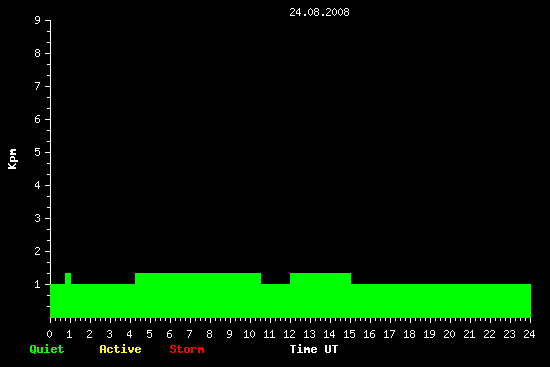Click the hour 21 label on time axis
550x367 pixels.
(x=469, y=334)
